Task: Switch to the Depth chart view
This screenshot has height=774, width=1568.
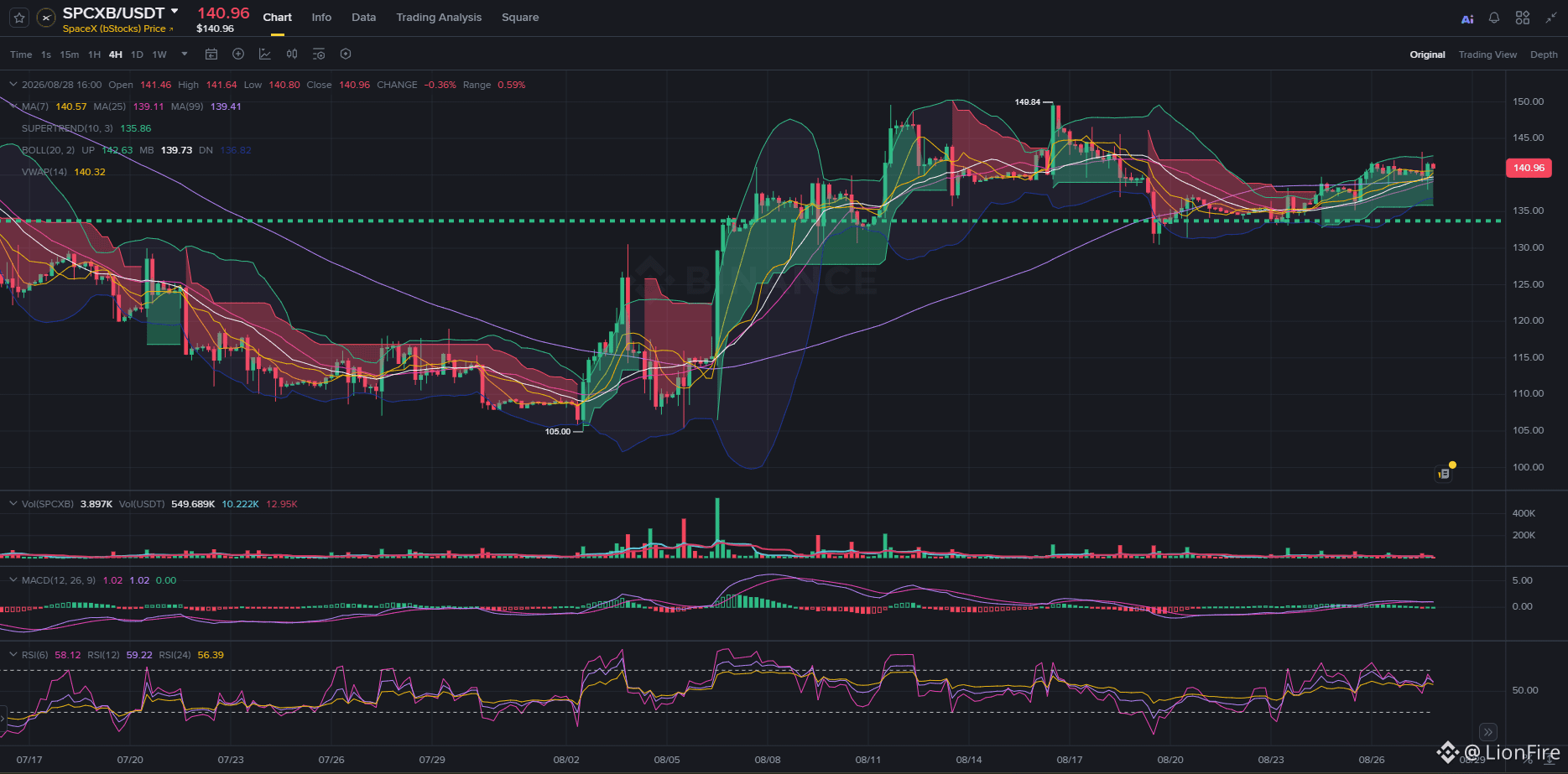Action: click(1544, 55)
